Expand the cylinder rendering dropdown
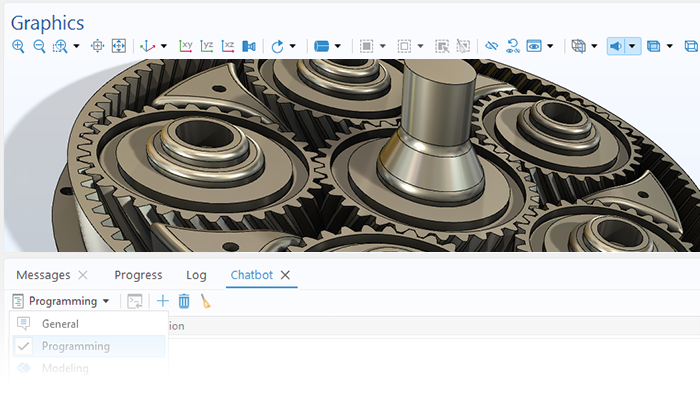The image size is (700, 400). click(x=338, y=46)
